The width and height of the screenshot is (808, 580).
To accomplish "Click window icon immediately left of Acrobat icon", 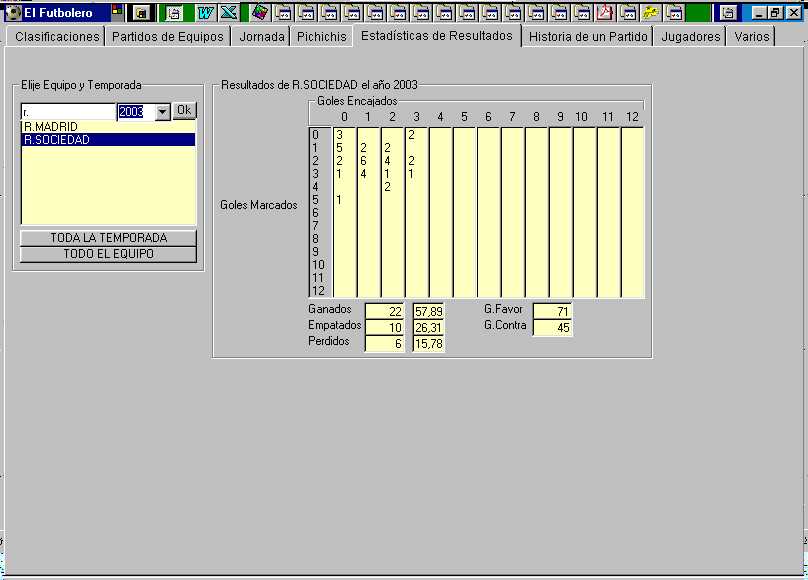I will [582, 12].
